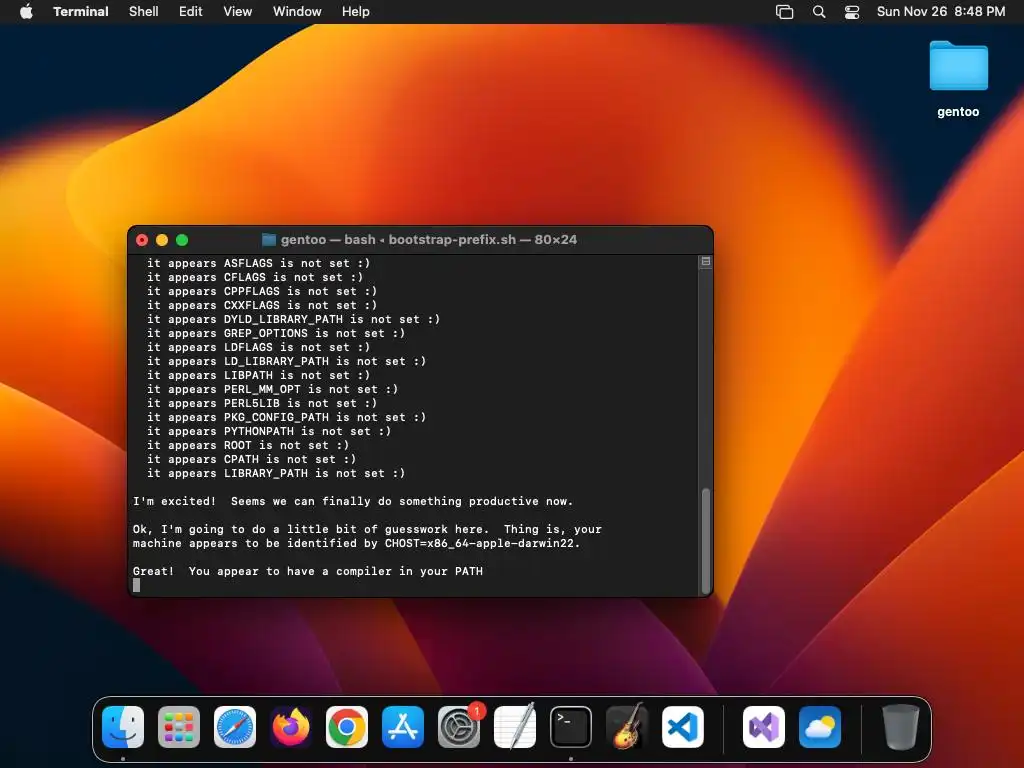The width and height of the screenshot is (1024, 768).
Task: Click the line "it appears ROOT is not set"
Action: coord(248,445)
